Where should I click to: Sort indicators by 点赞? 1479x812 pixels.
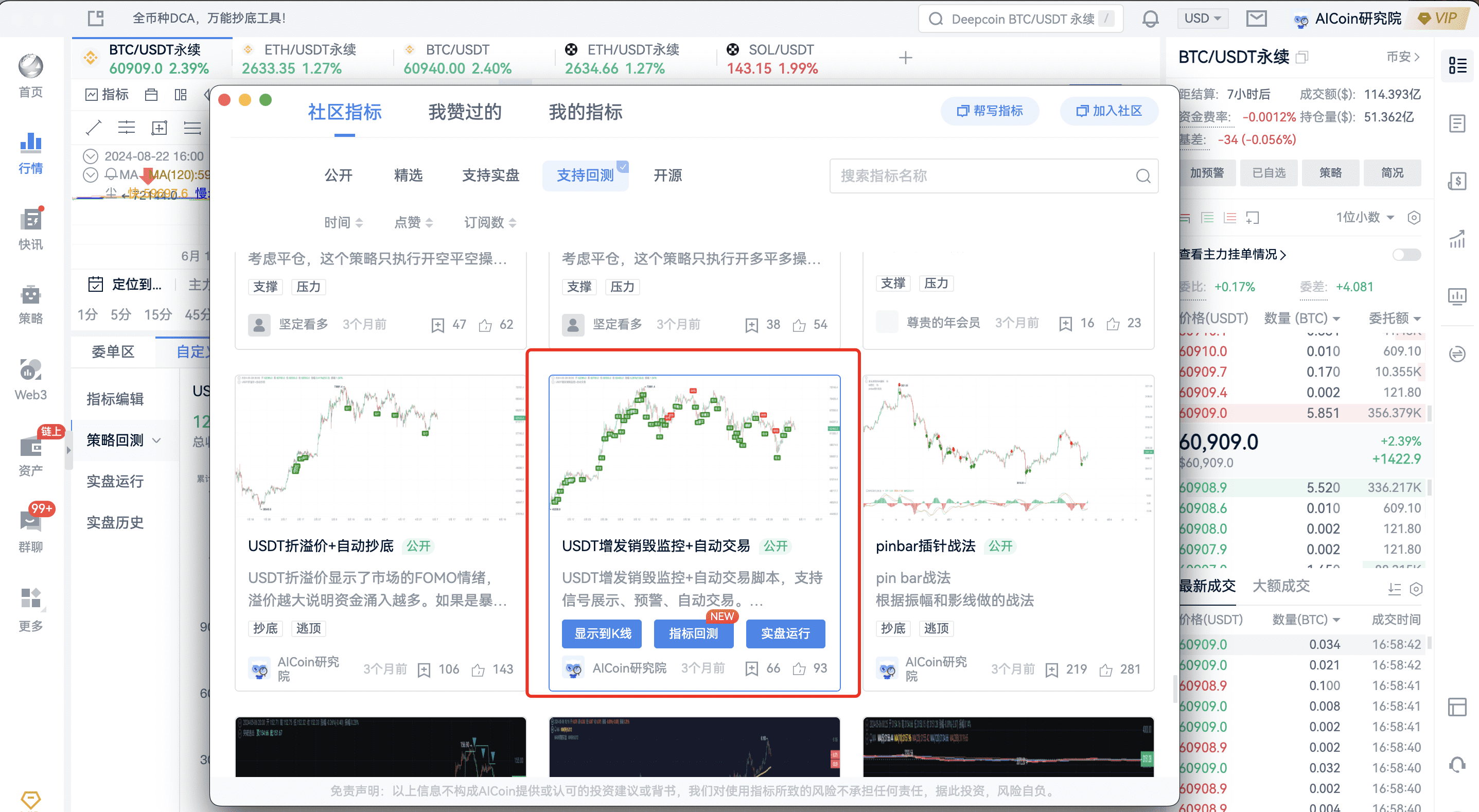tap(413, 222)
